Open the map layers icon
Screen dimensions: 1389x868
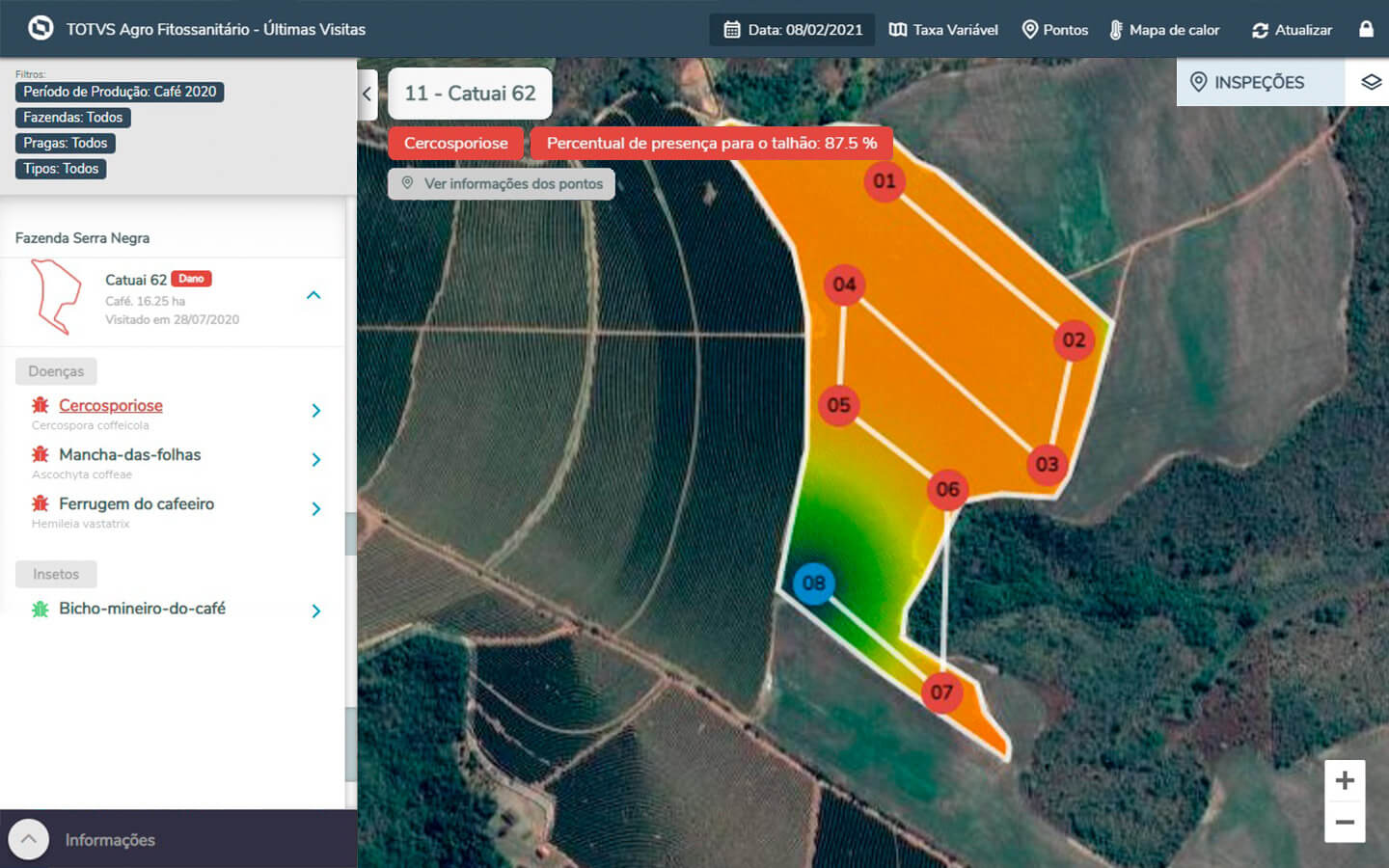pos(1371,82)
